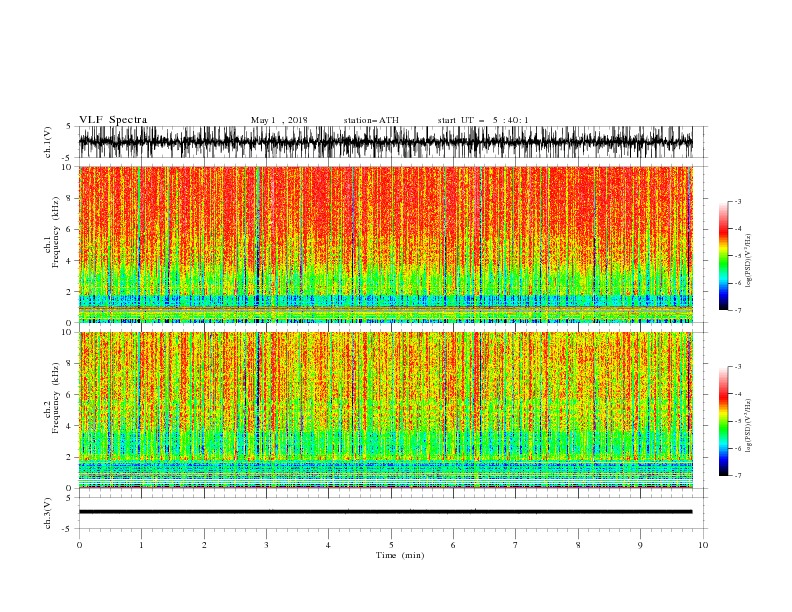This screenshot has height=612, width=792.
Task: Select the "start UT = 5 :40: 1" text
Action: tap(482, 120)
